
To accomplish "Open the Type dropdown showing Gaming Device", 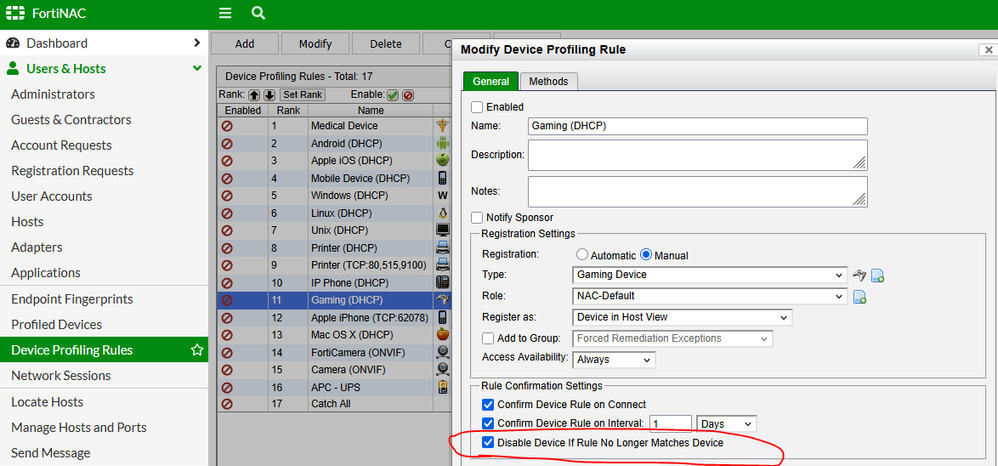I will point(710,275).
